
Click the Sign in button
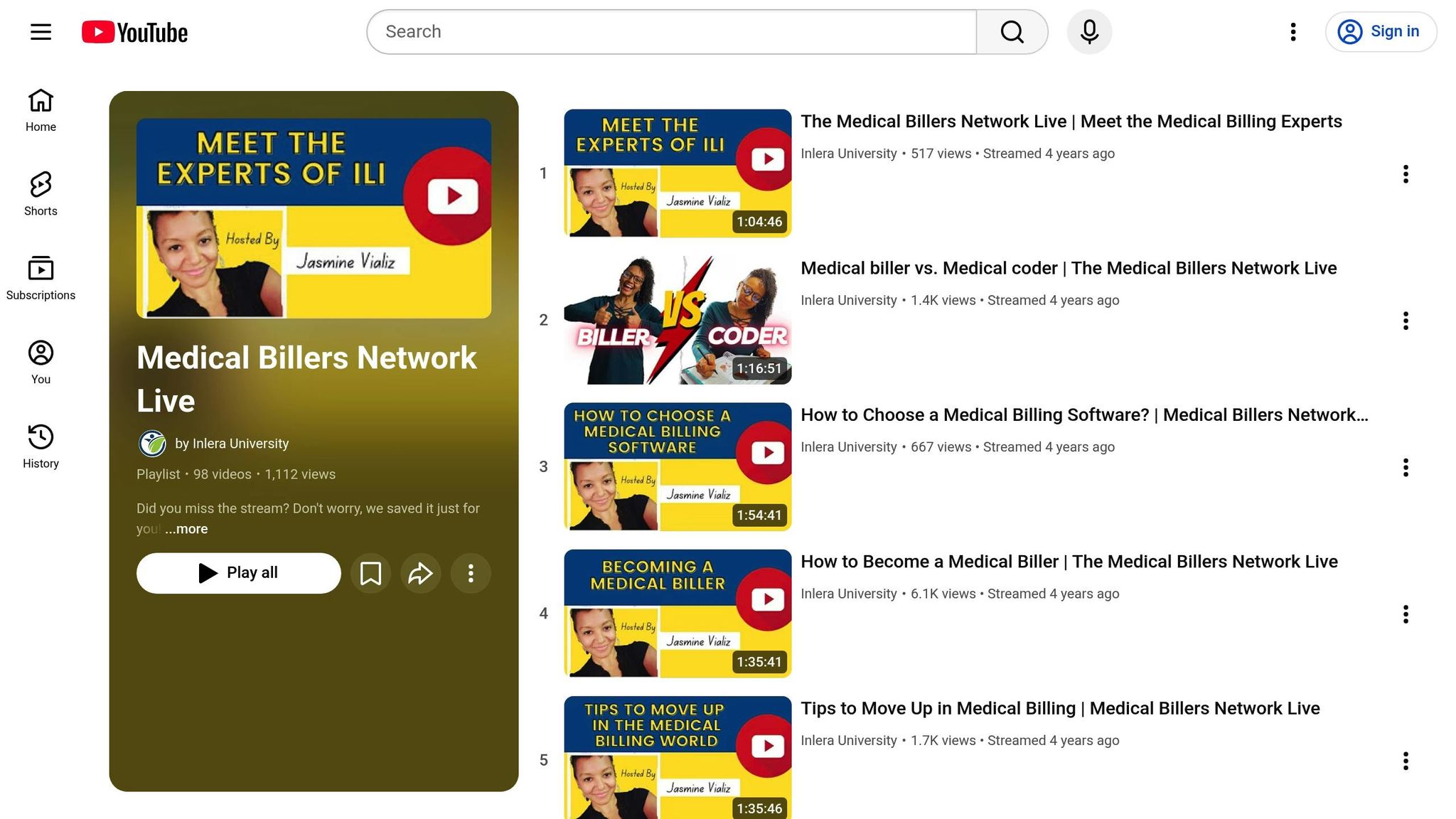(x=1380, y=31)
